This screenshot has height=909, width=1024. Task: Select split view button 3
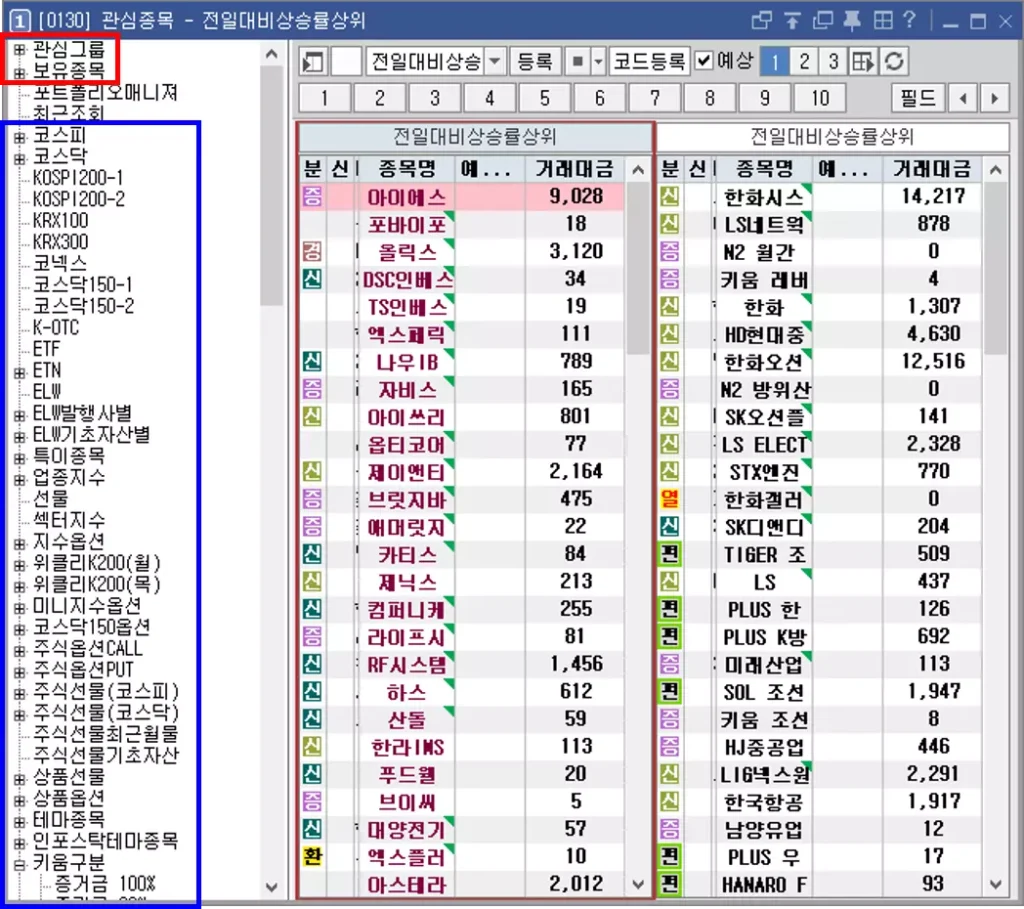click(x=833, y=61)
